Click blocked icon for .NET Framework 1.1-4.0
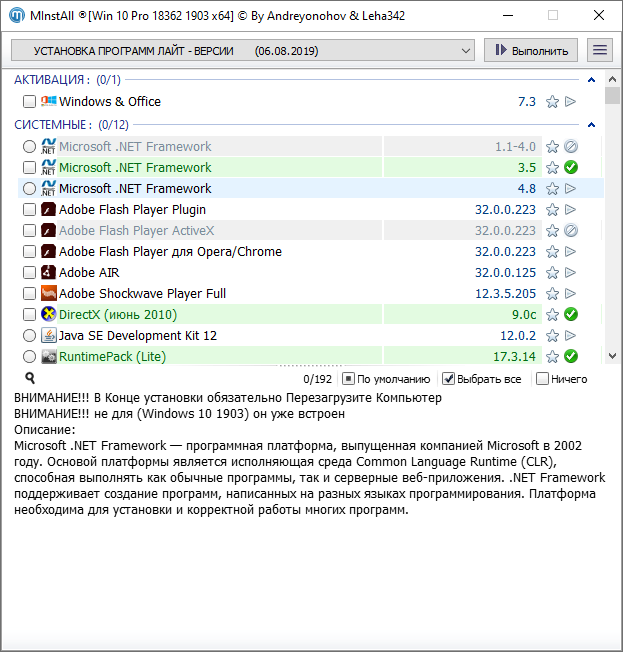Screen dimensions: 623x652 pos(571,146)
